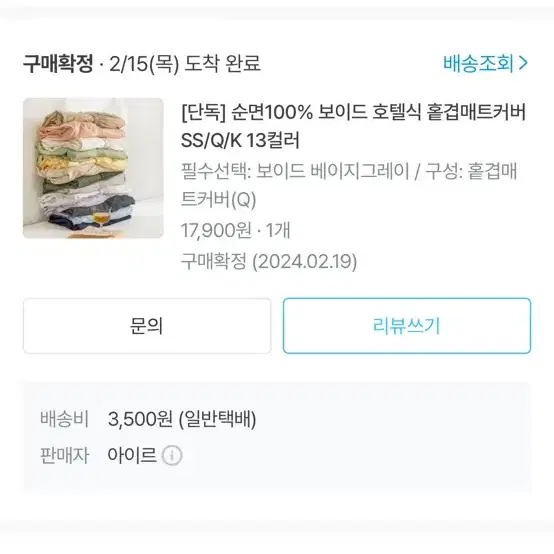Select the SS/Q/K 13컬러 title line
This screenshot has height=554, width=554.
click(x=240, y=140)
